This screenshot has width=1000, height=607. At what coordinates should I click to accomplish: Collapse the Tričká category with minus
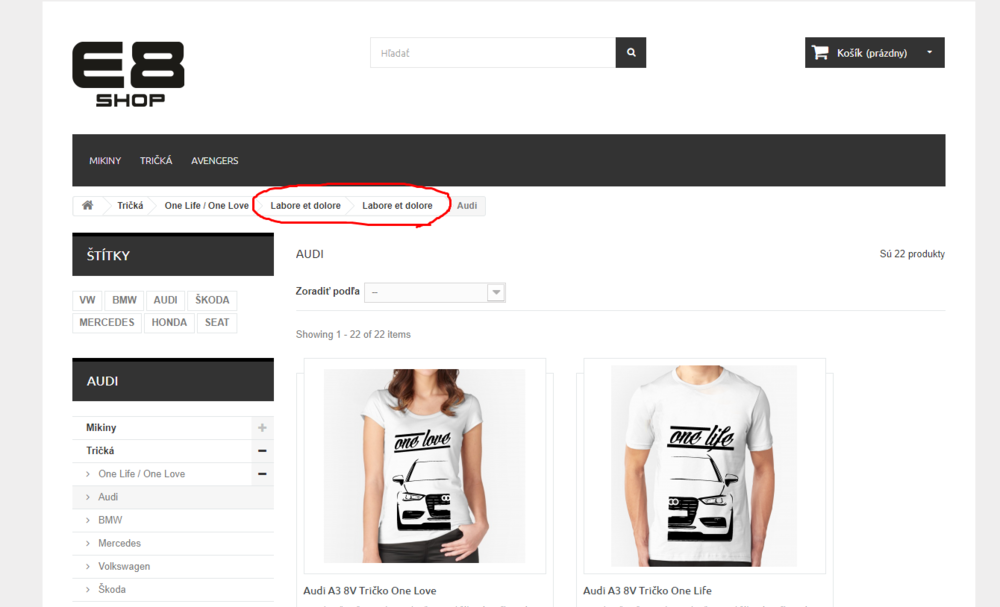[262, 451]
